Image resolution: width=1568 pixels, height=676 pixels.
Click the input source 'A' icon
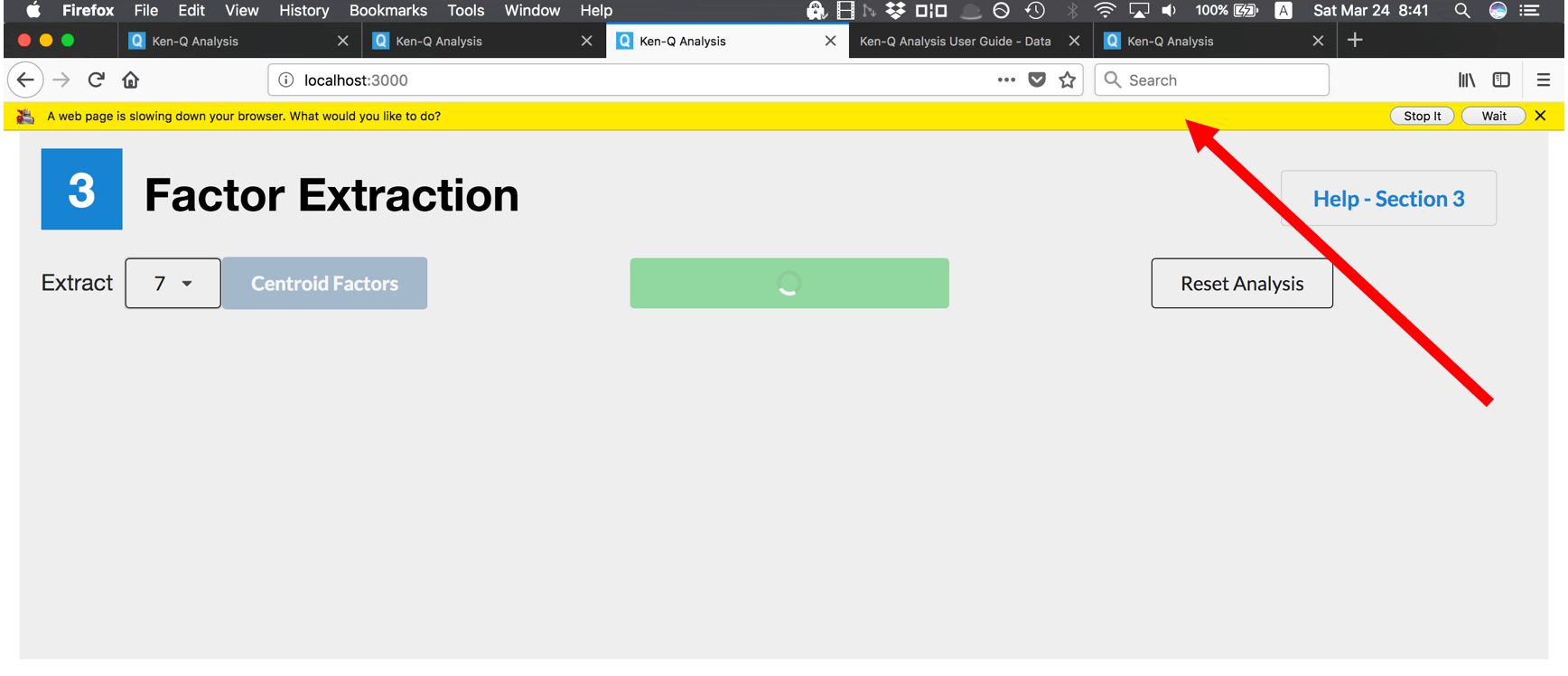(x=1283, y=10)
